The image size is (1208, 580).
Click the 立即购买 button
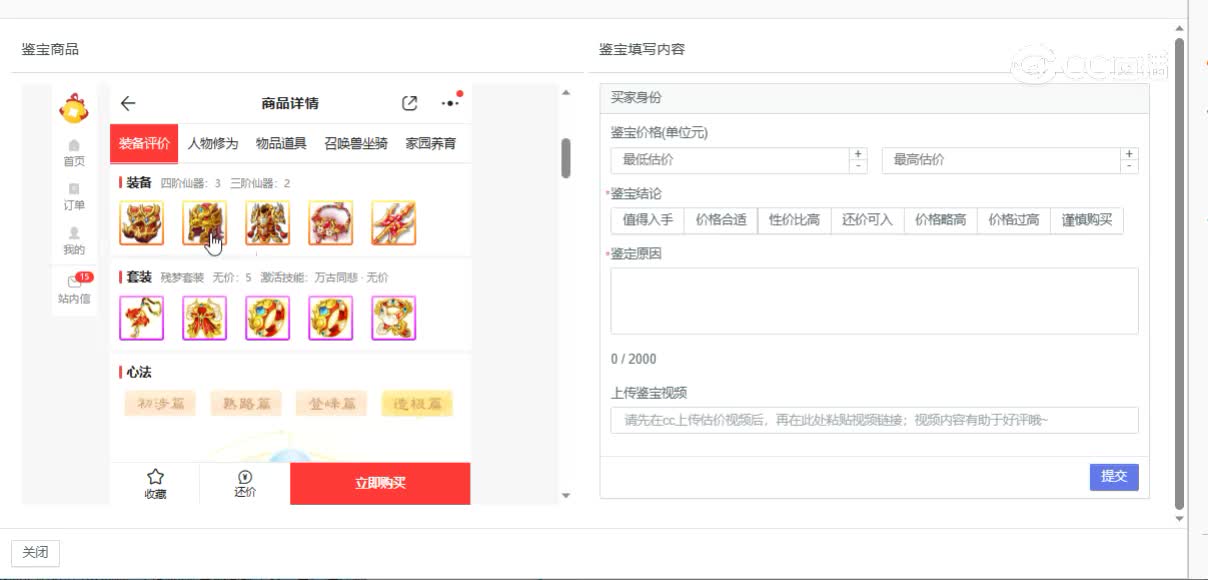point(380,483)
